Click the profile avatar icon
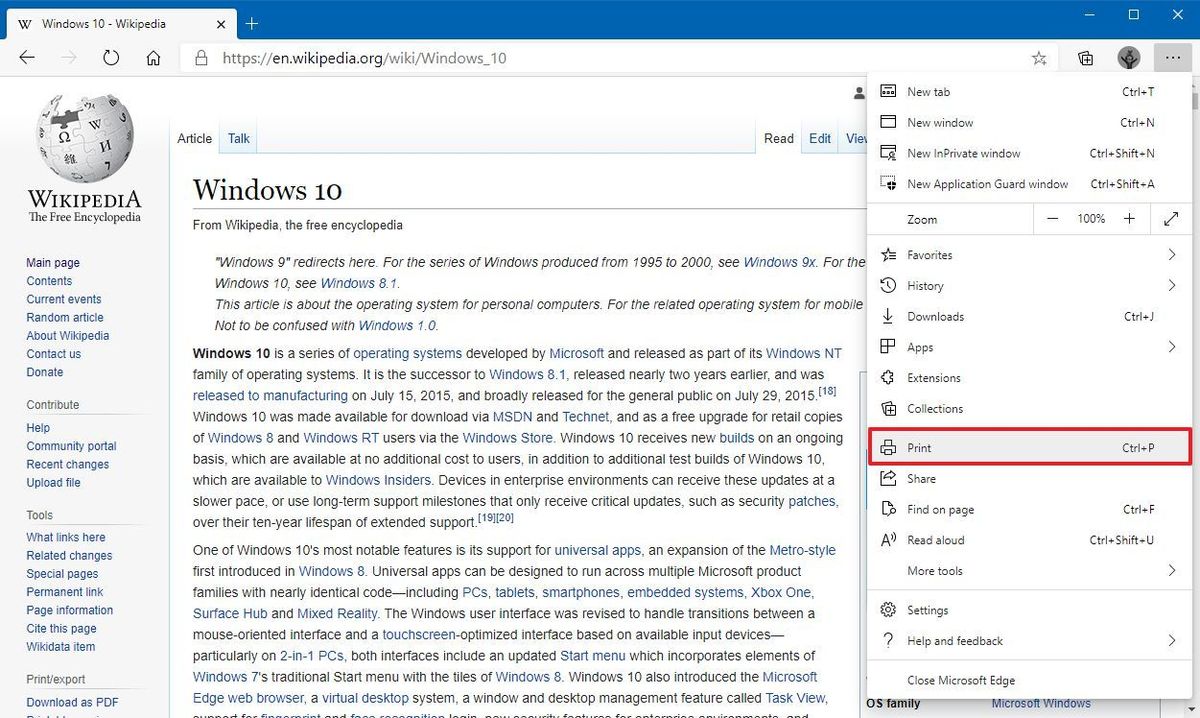 [x=1129, y=58]
